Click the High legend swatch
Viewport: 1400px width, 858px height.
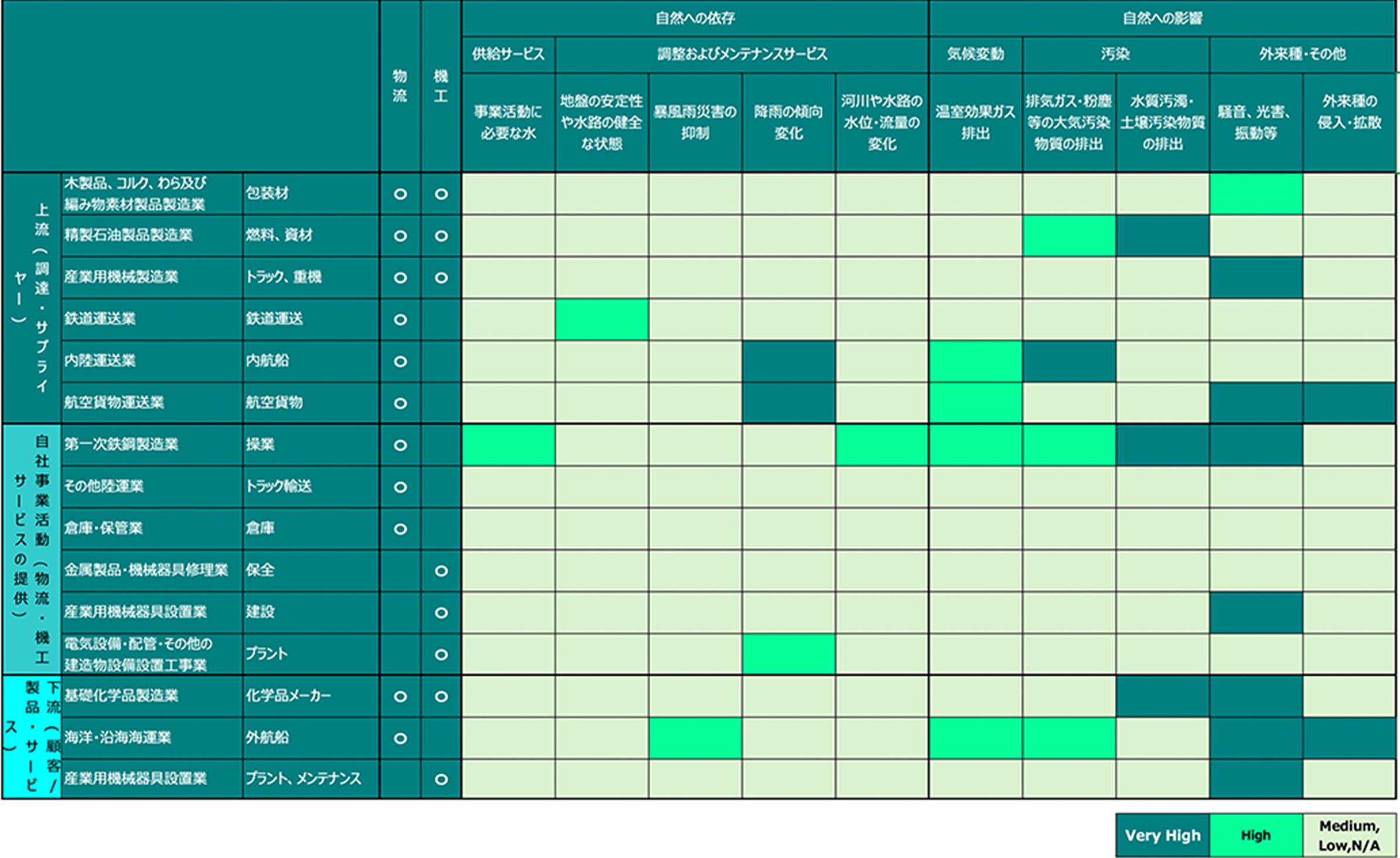1255,835
